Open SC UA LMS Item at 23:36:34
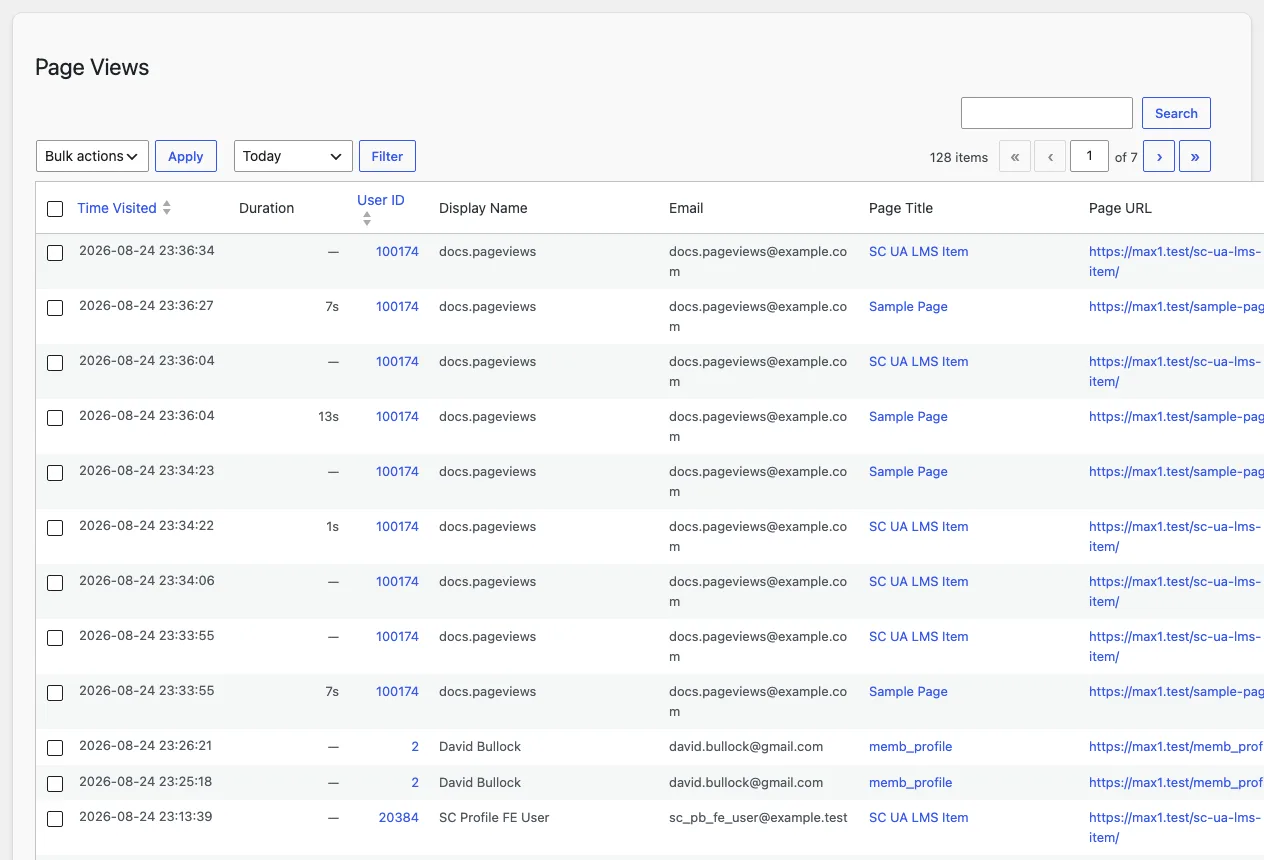 [918, 252]
